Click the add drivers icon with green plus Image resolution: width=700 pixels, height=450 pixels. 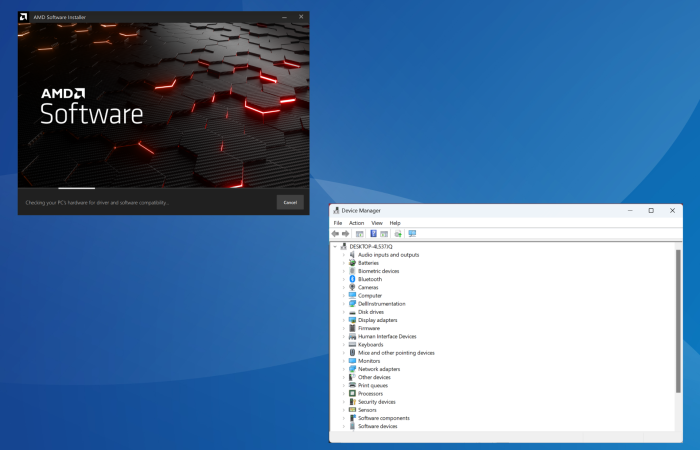coord(398,233)
